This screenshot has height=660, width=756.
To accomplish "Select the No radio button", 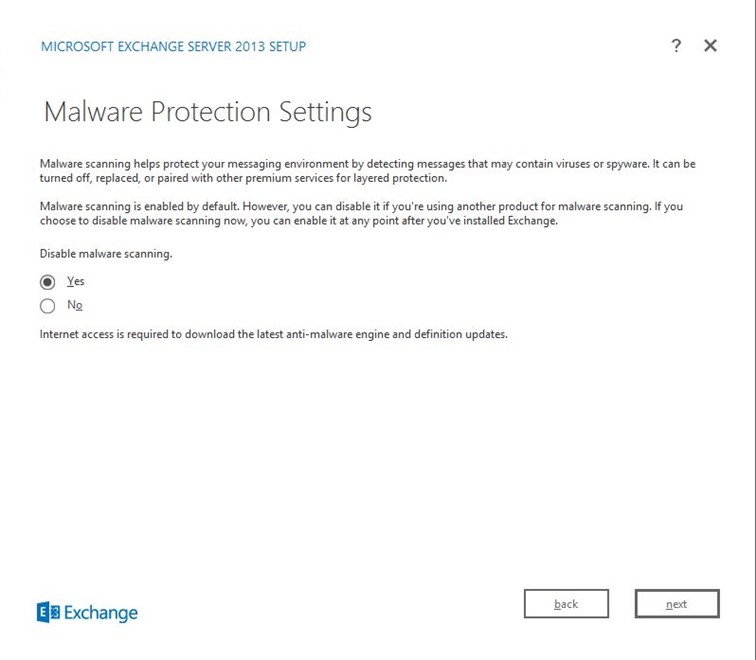I will pyautogui.click(x=47, y=306).
